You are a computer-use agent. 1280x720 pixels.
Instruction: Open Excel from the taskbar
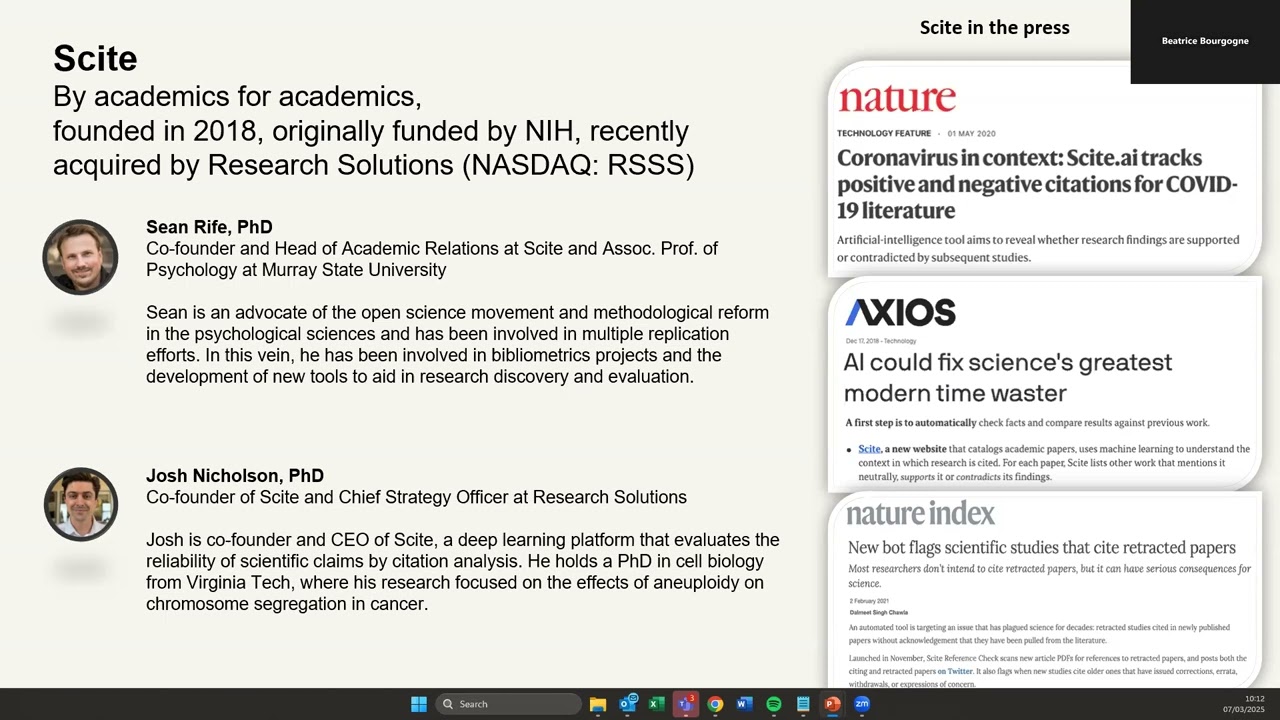(657, 704)
